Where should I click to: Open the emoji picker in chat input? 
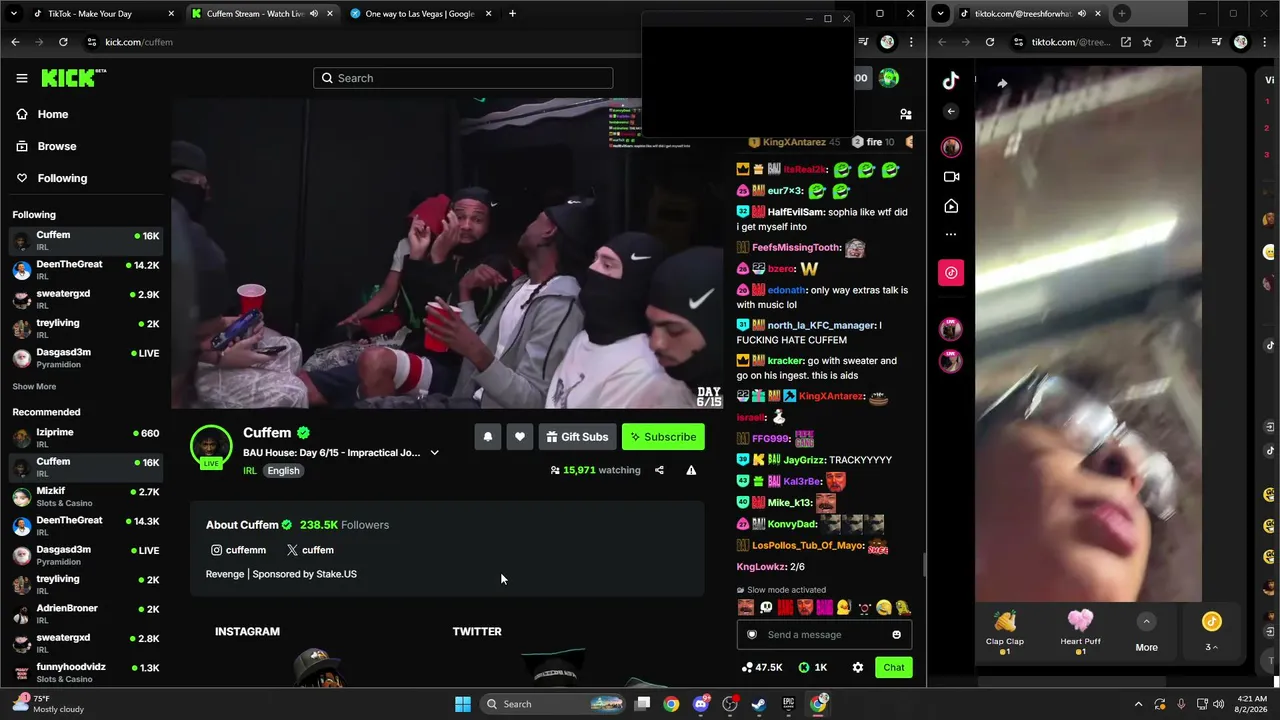pyautogui.click(x=896, y=635)
